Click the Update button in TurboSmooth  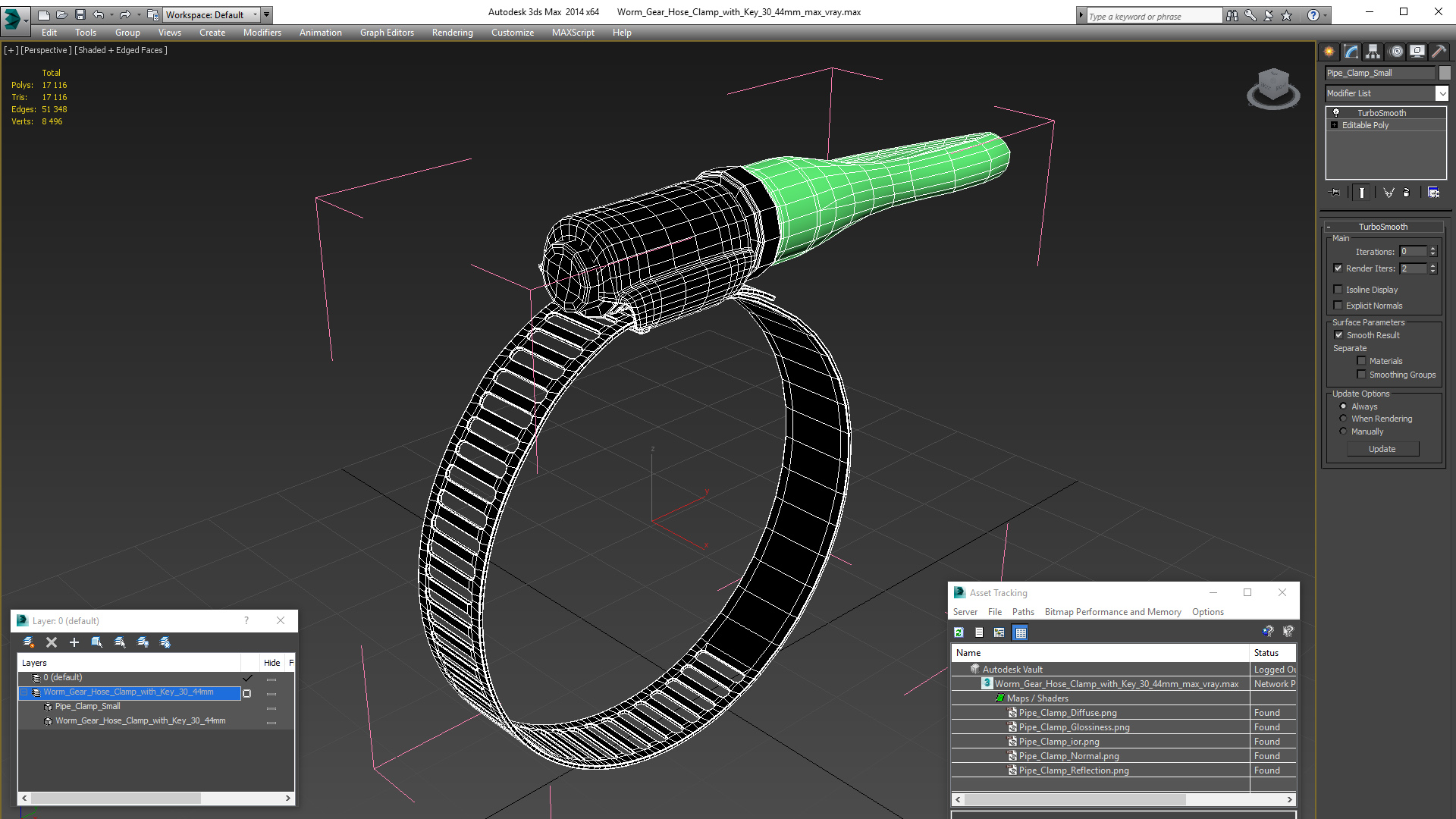coord(1382,449)
